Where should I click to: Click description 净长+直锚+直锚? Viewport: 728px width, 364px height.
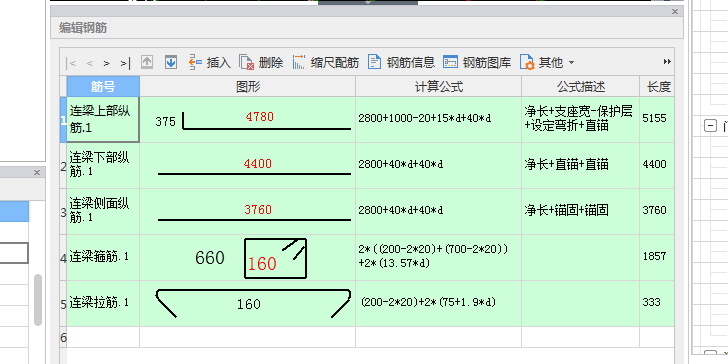(566, 164)
